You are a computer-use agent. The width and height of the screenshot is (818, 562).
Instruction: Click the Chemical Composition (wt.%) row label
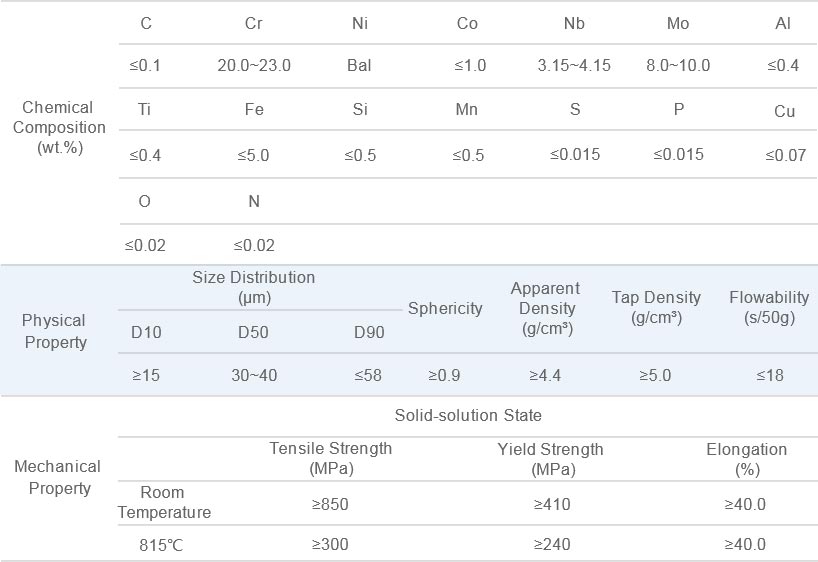[58, 128]
